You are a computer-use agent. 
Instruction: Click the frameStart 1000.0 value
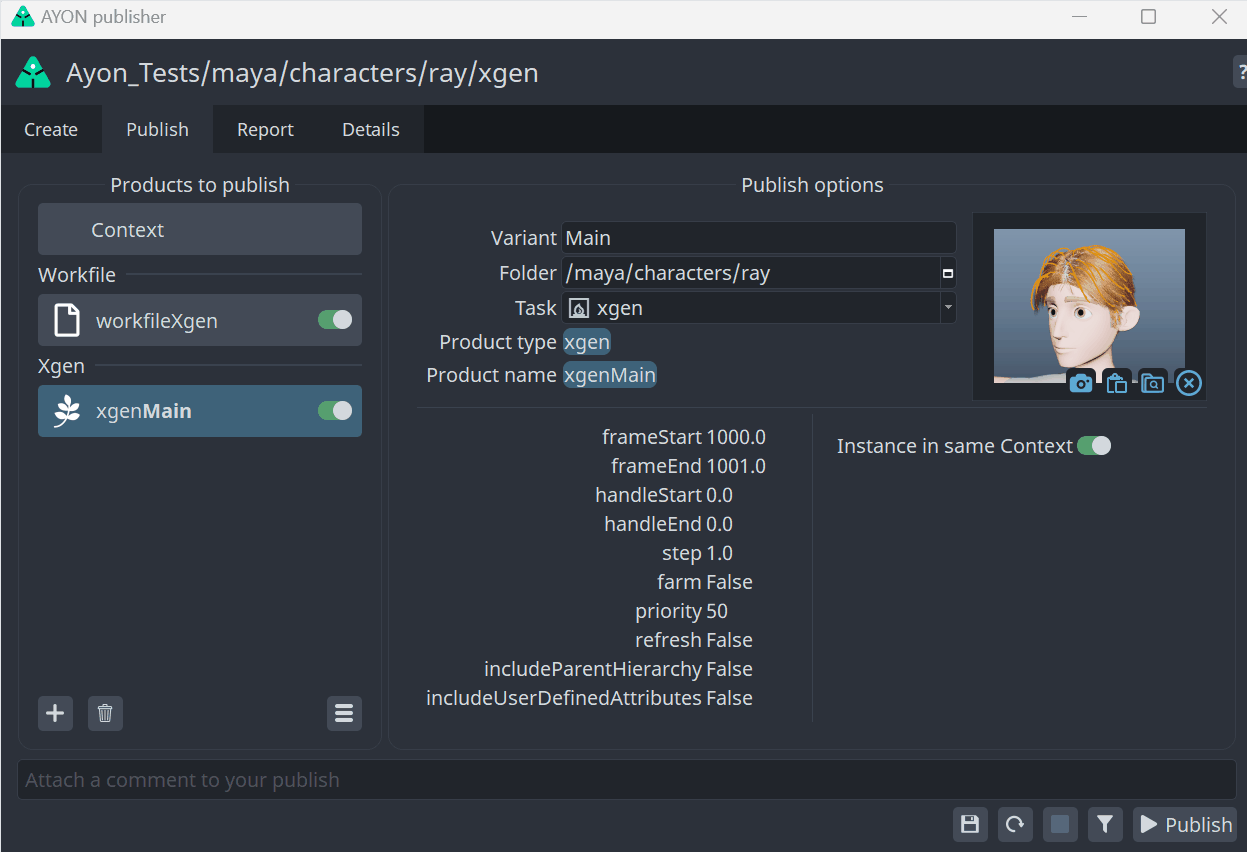[x=736, y=437]
